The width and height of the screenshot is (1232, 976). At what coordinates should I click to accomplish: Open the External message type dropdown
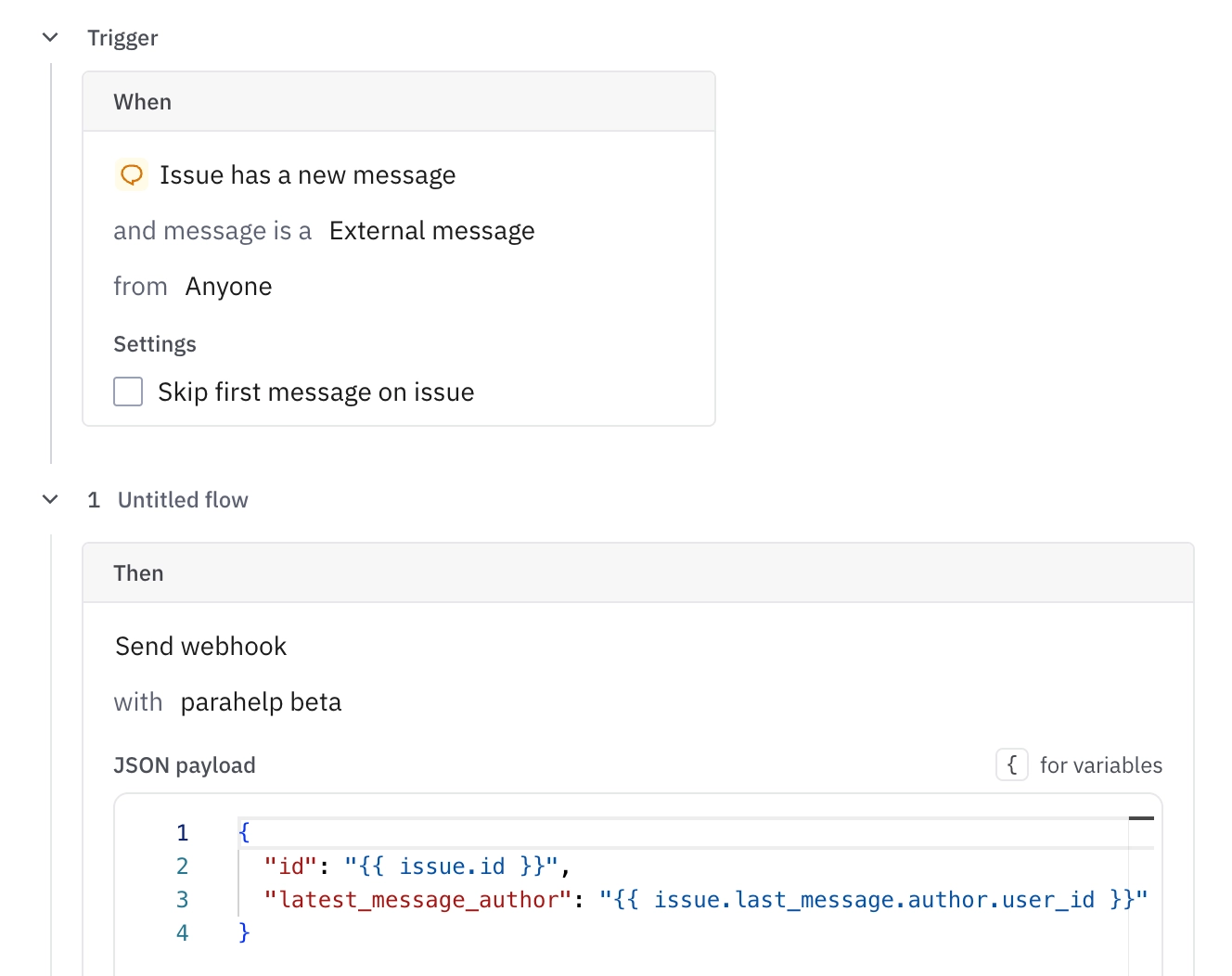[431, 230]
